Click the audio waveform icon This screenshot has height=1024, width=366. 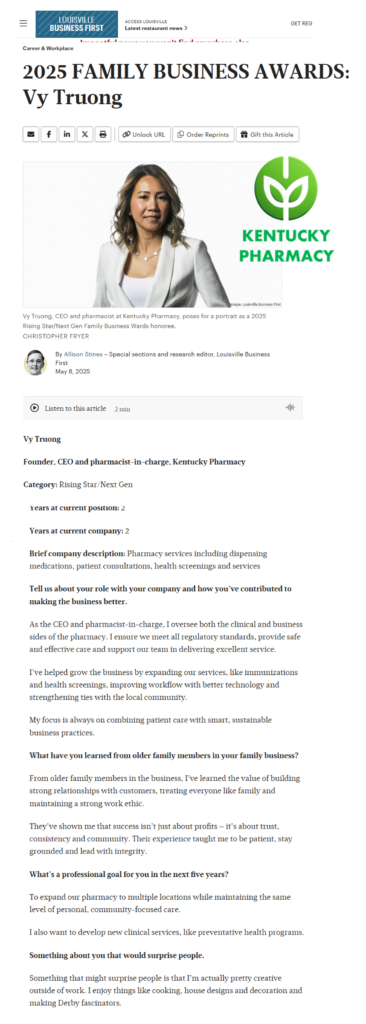pos(290,408)
